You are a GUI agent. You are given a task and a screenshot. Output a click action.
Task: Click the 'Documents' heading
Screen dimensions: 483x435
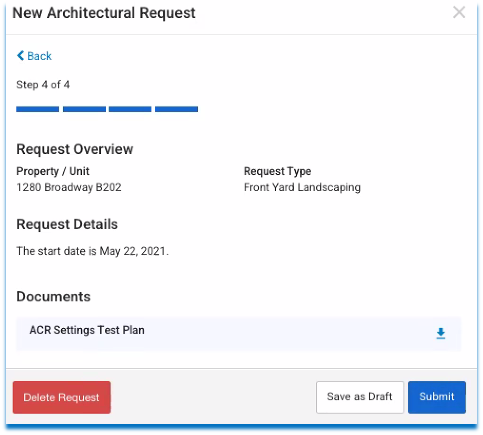53,297
